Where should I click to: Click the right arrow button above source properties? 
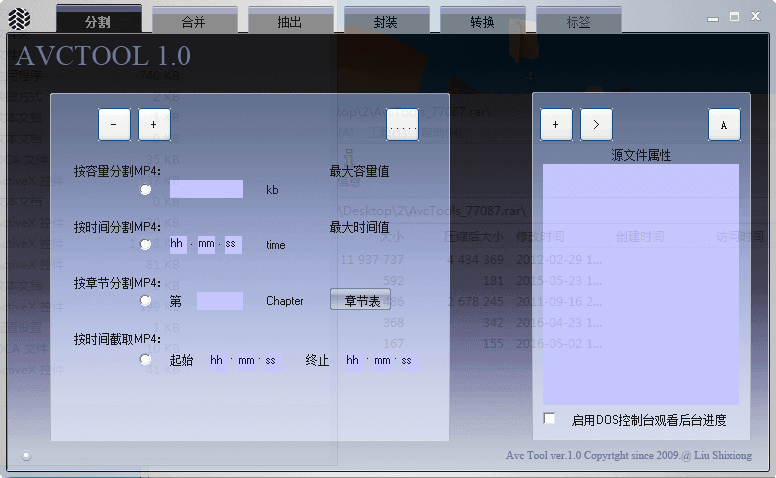point(596,124)
